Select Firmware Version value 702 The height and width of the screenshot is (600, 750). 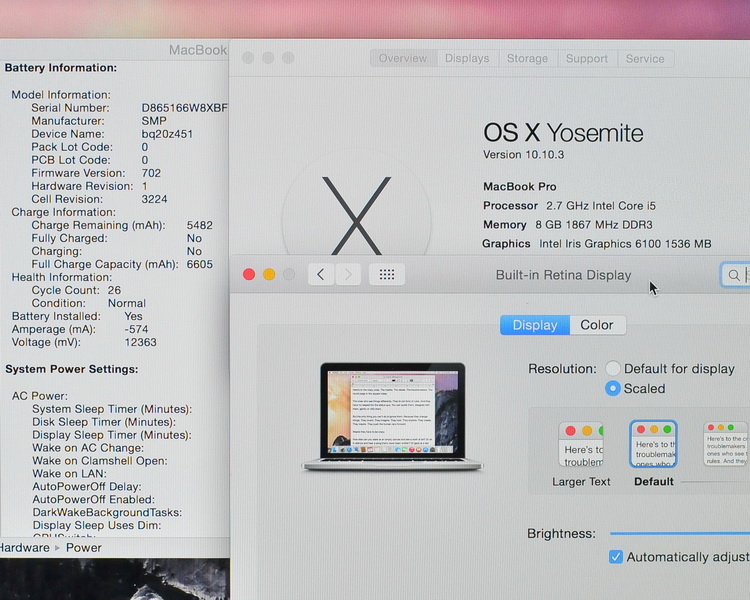point(151,173)
